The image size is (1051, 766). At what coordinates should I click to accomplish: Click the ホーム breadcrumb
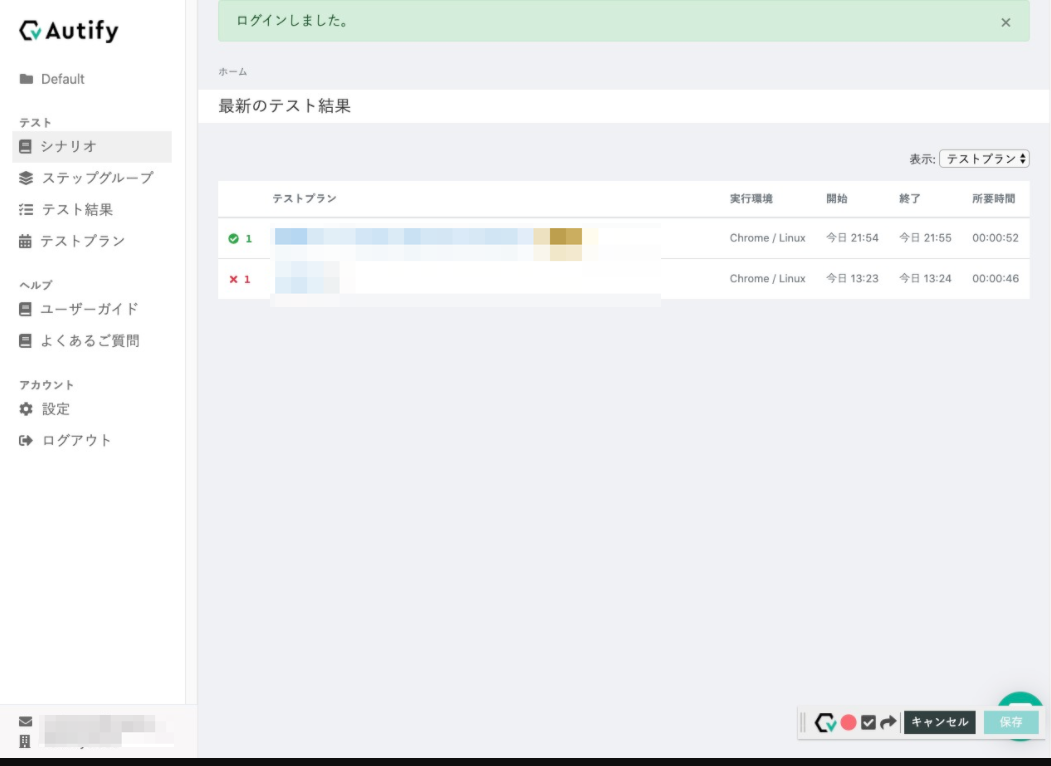pos(233,72)
